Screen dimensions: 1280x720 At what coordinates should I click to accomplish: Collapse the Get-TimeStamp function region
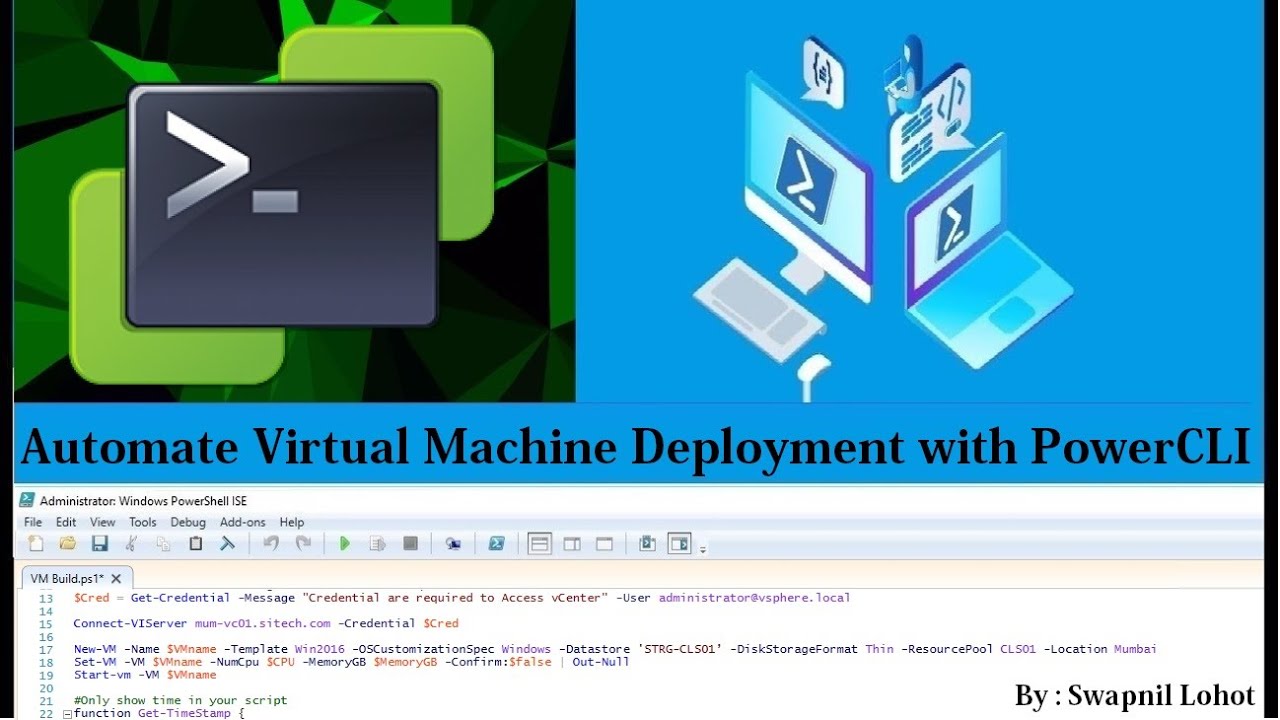(x=67, y=714)
